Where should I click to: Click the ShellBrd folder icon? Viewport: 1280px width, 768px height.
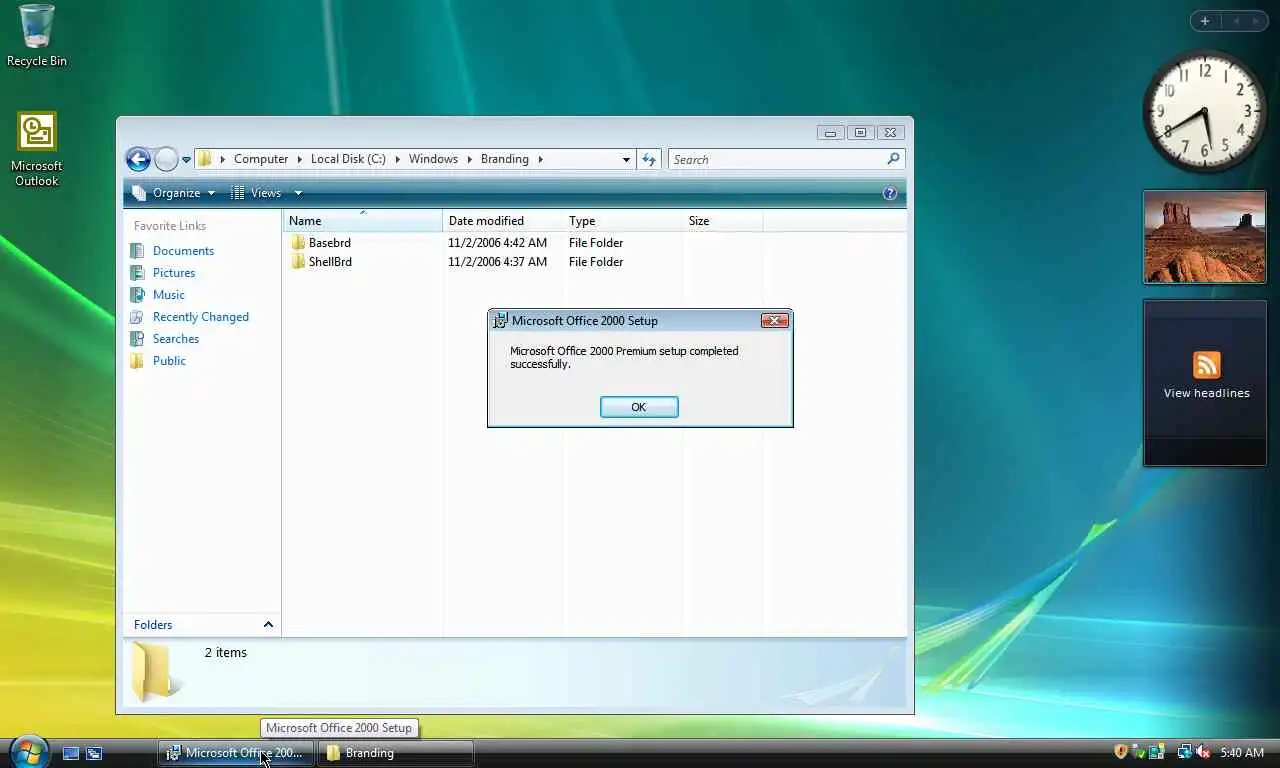298,262
